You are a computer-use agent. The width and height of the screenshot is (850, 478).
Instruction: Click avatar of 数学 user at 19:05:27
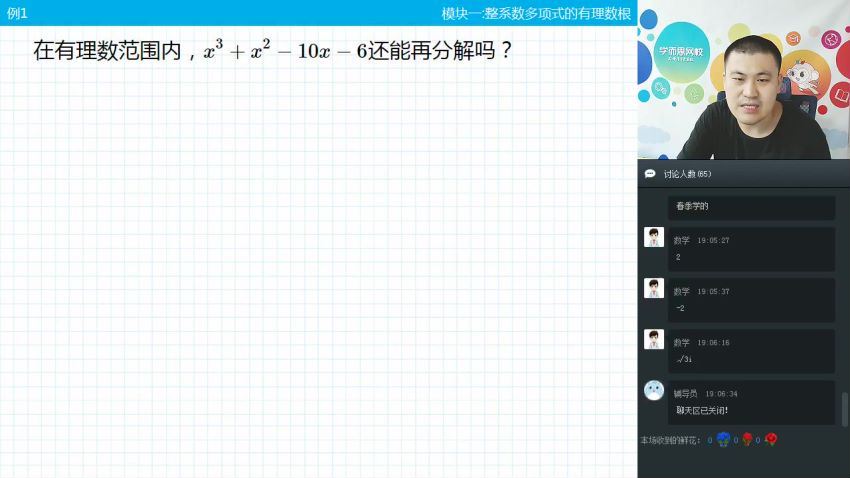[654, 237]
